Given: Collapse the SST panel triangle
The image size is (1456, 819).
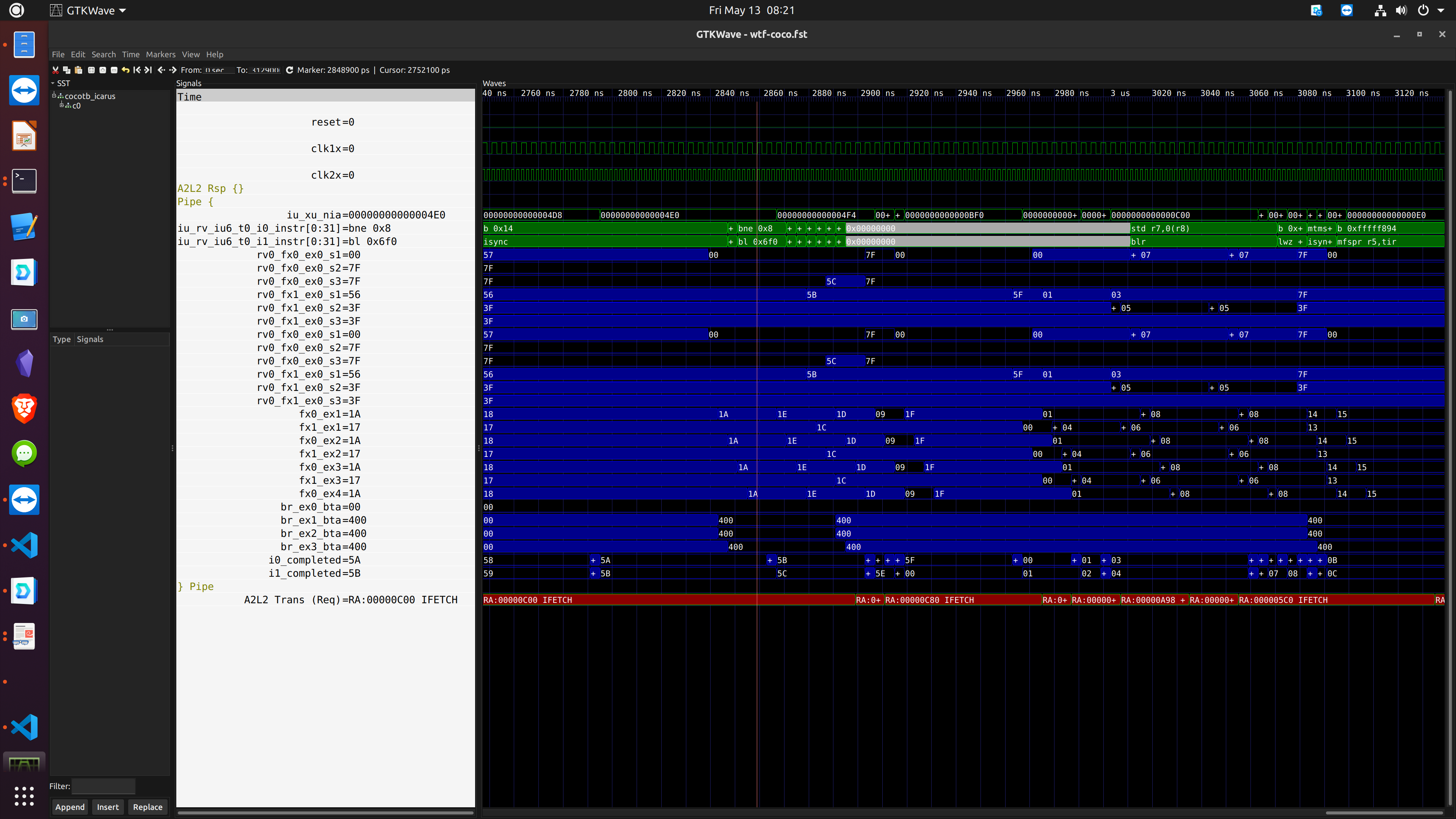Looking at the screenshot, I should tap(53, 83).
